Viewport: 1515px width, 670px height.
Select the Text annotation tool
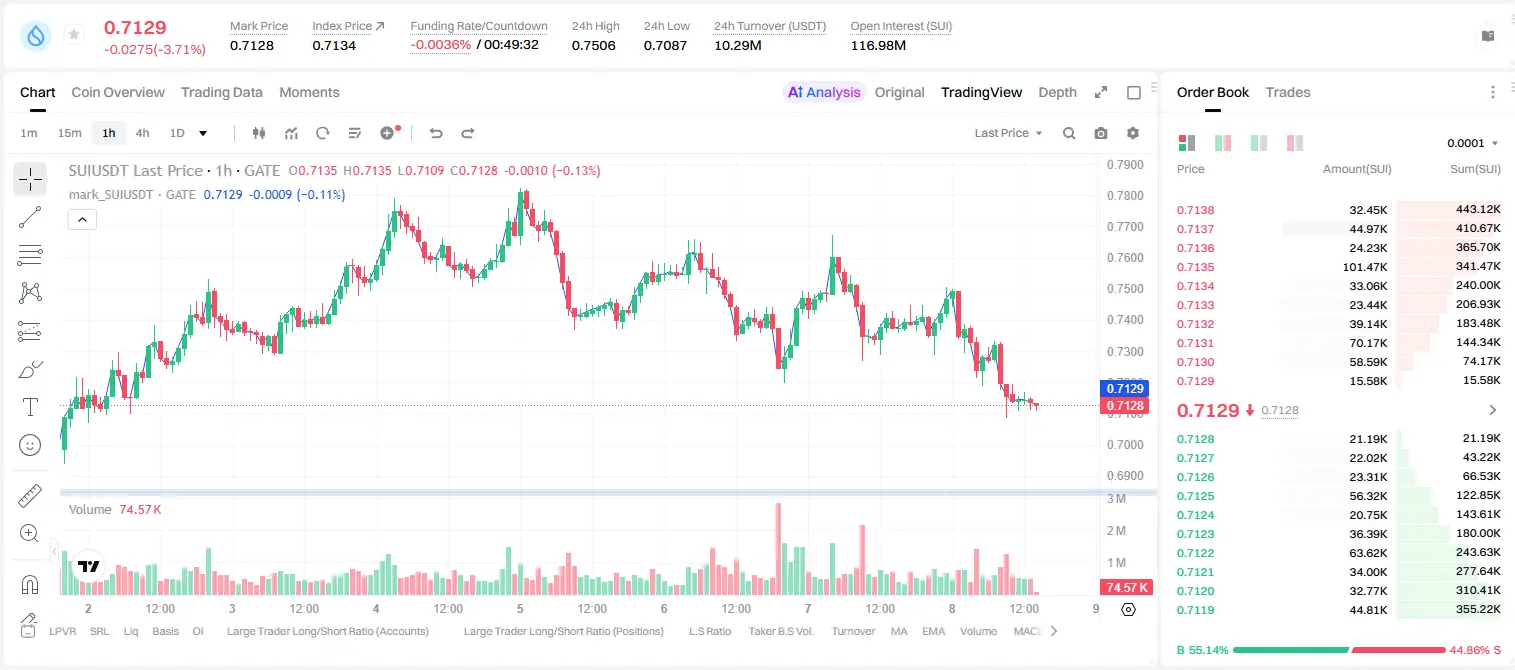[x=30, y=407]
